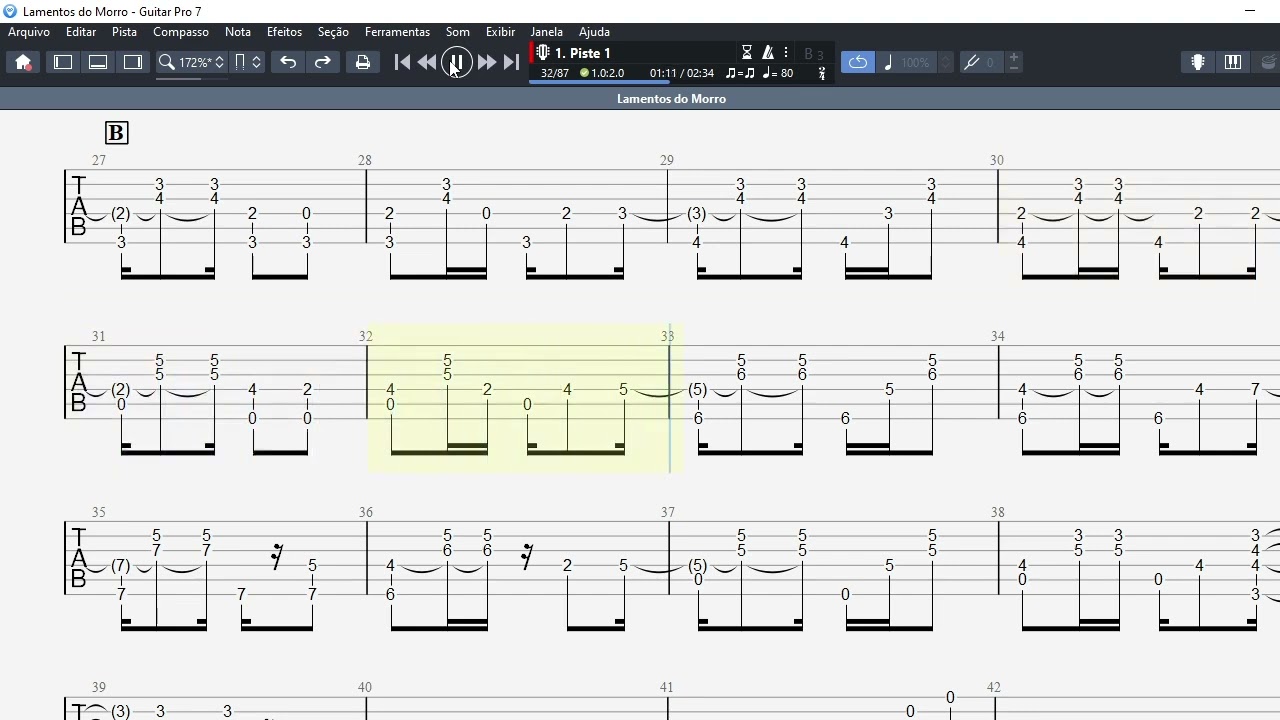Open the page layout view selector
This screenshot has width=1280, height=720.
tap(247, 62)
